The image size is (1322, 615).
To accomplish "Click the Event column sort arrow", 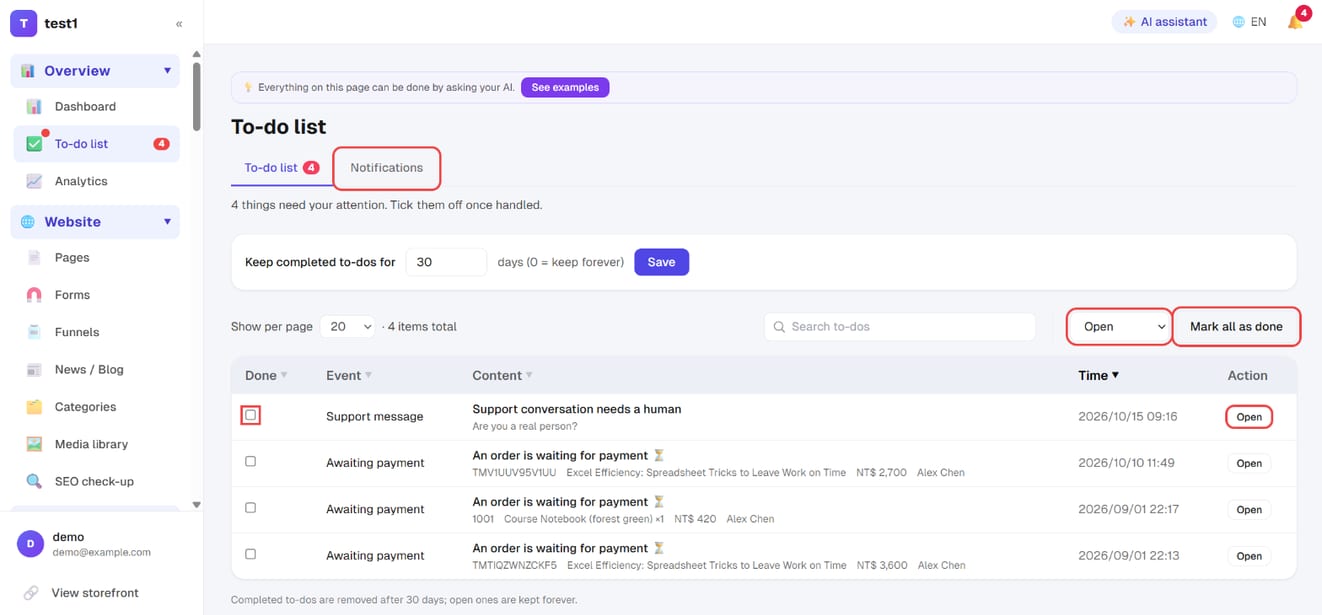I will coord(368,376).
